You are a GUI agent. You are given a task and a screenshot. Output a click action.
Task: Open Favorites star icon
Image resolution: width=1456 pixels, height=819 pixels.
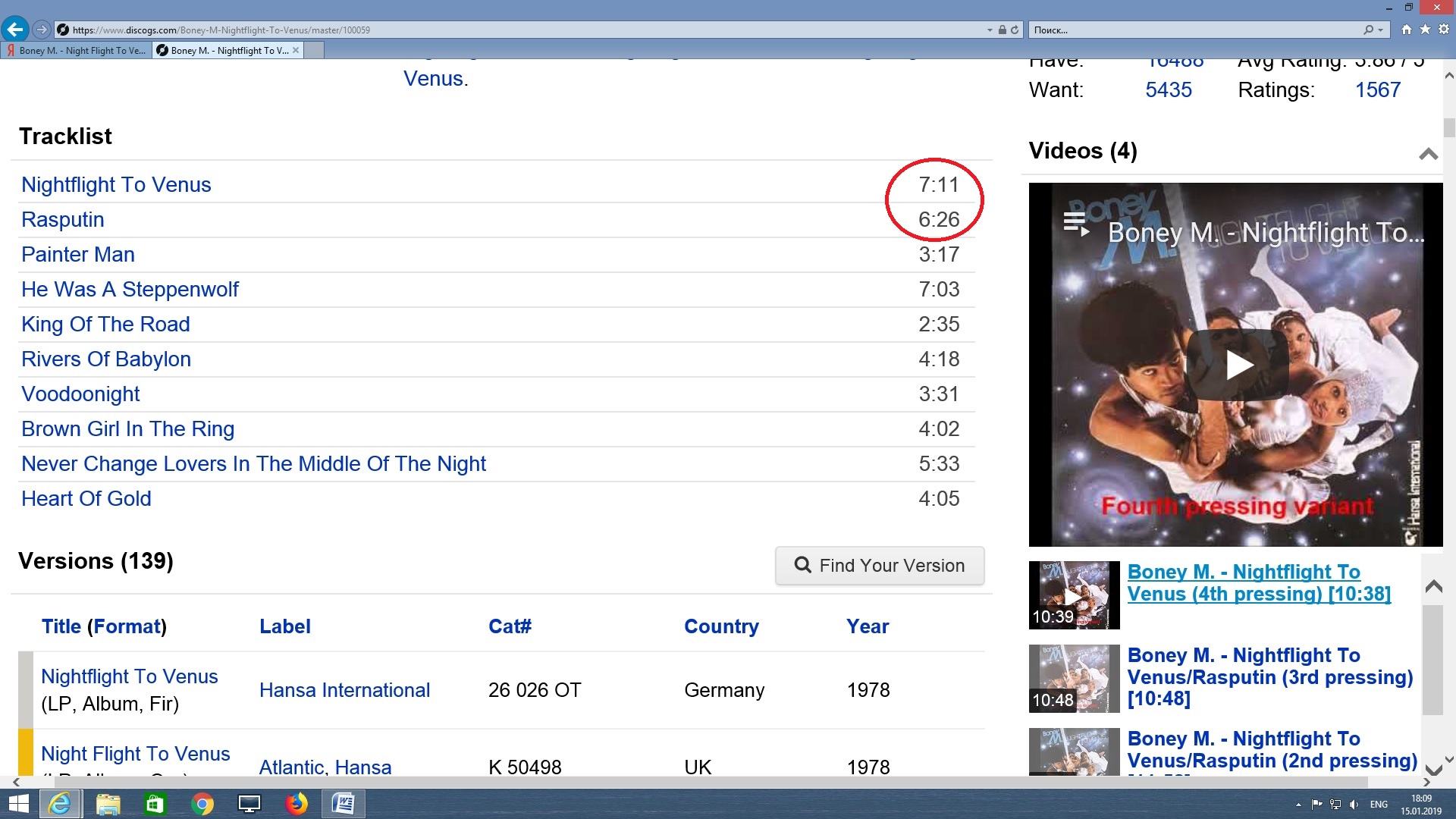click(x=1425, y=30)
